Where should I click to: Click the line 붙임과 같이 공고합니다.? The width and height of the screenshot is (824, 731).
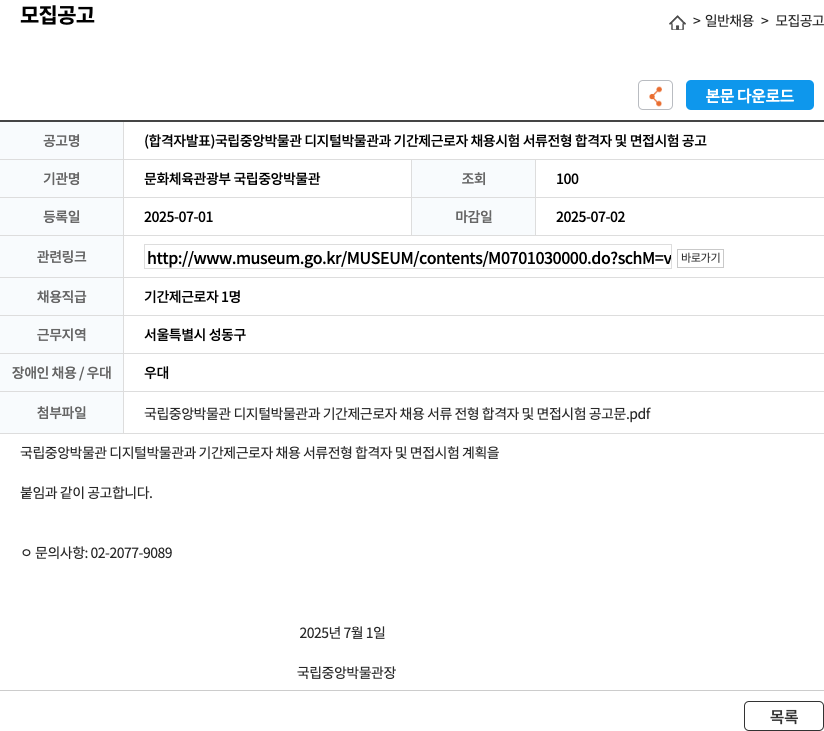tap(86, 492)
